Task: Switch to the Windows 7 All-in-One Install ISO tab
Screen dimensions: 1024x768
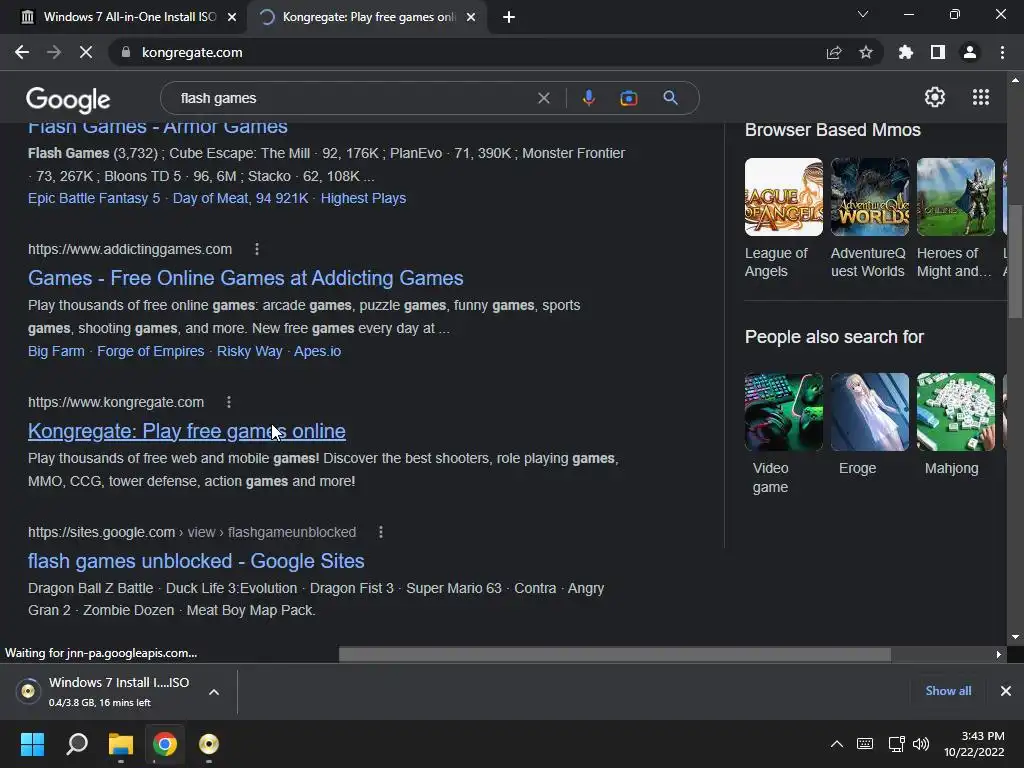Action: 124,17
